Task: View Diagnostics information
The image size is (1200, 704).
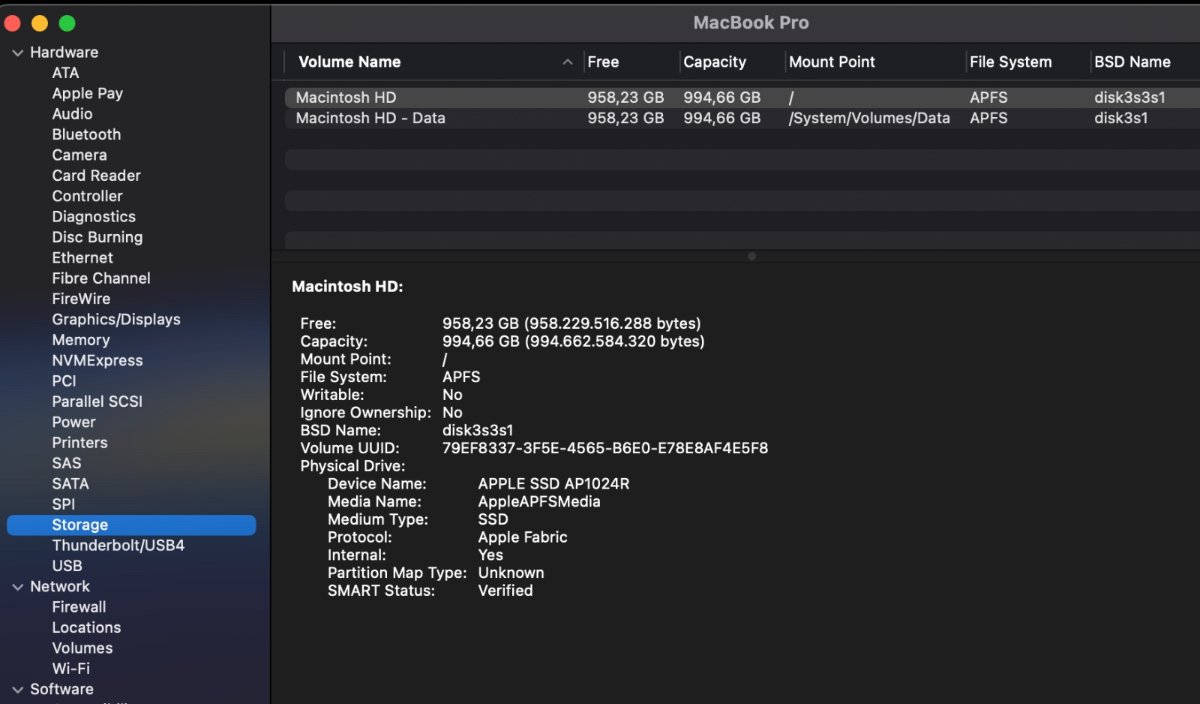Action: tap(93, 216)
